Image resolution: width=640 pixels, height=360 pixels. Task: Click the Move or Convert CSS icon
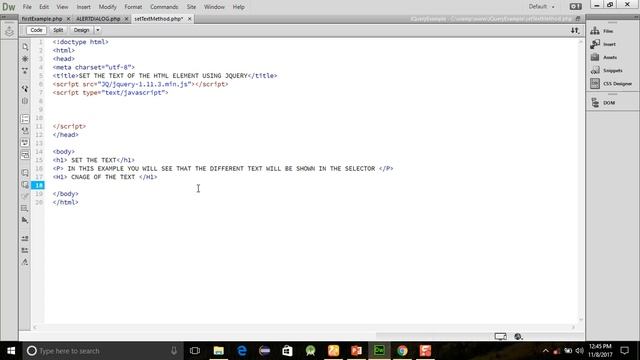click(x=25, y=220)
